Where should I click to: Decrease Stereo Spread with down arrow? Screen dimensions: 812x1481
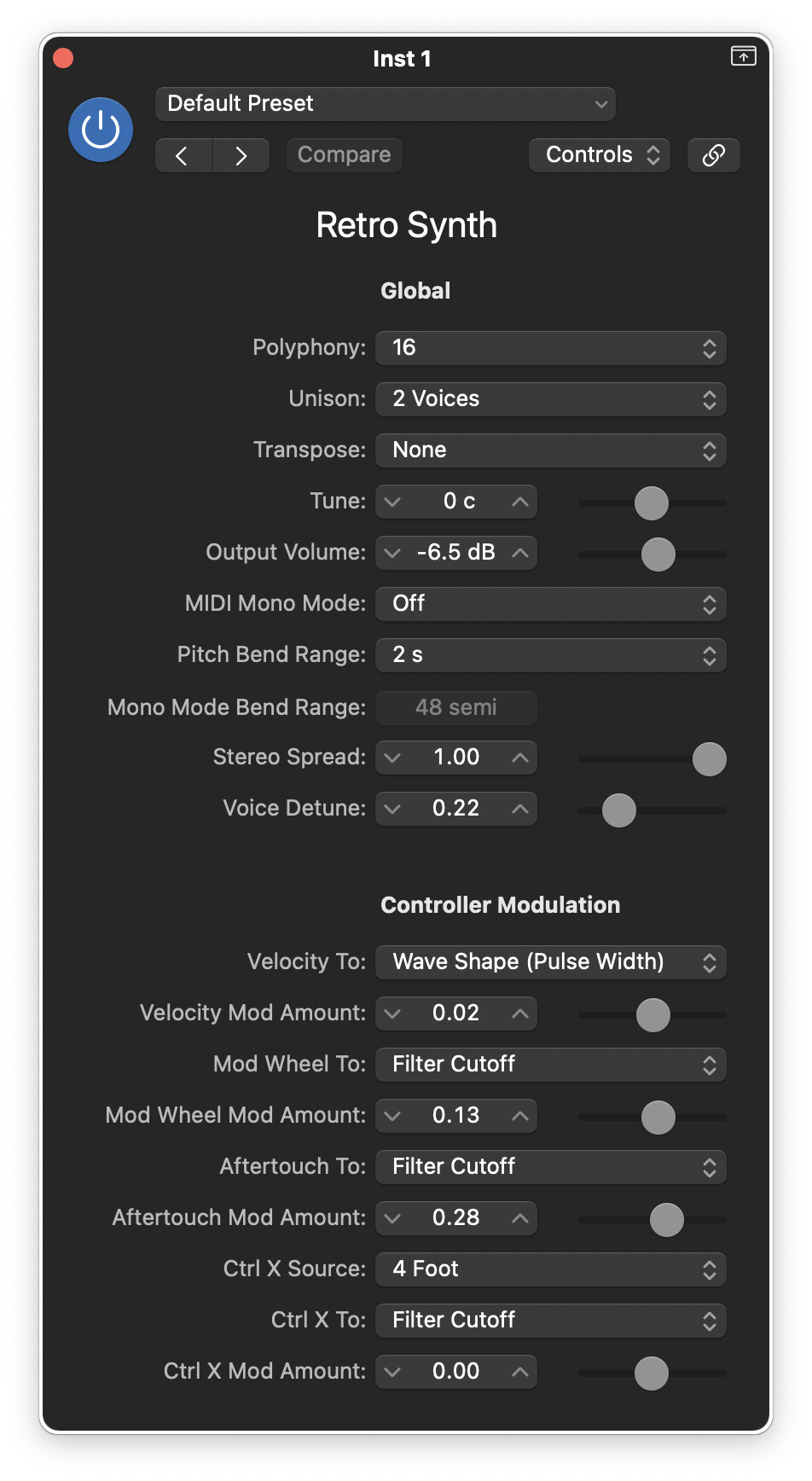point(392,758)
